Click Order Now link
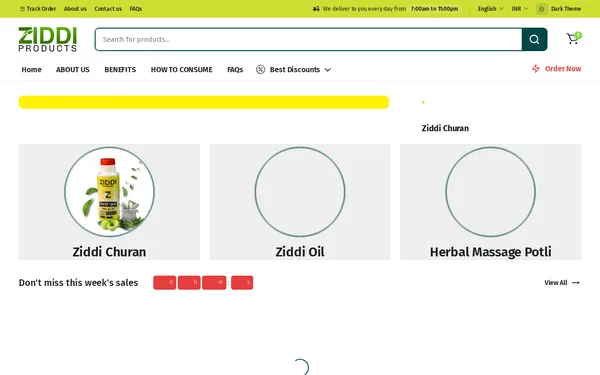This screenshot has height=375, width=600. pos(563,68)
